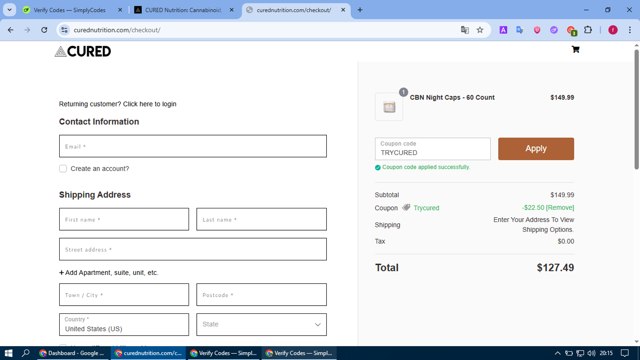Open a new browser tab
This screenshot has width=640, height=360.
click(x=360, y=10)
